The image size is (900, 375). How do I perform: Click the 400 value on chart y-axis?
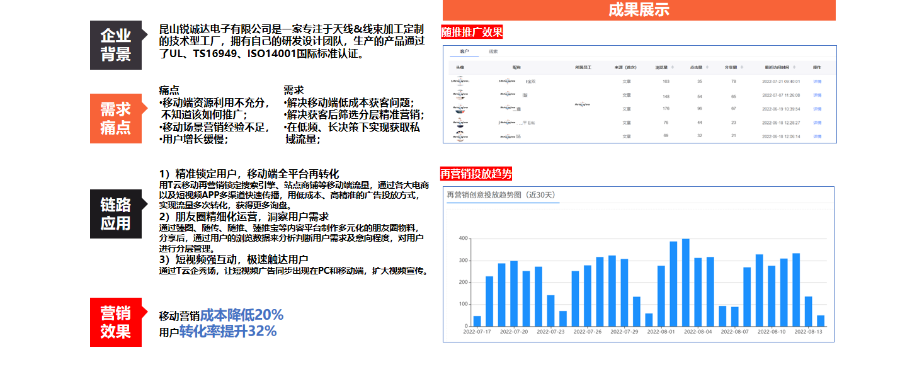click(464, 238)
